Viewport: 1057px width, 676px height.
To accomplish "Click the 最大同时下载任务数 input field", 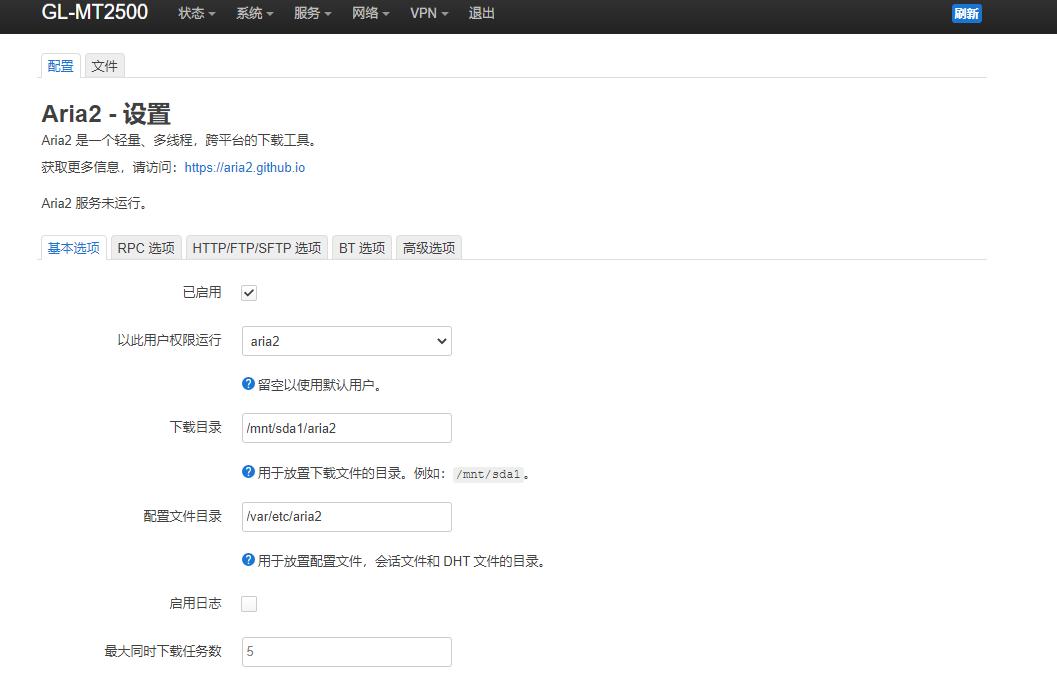I will 346,651.
